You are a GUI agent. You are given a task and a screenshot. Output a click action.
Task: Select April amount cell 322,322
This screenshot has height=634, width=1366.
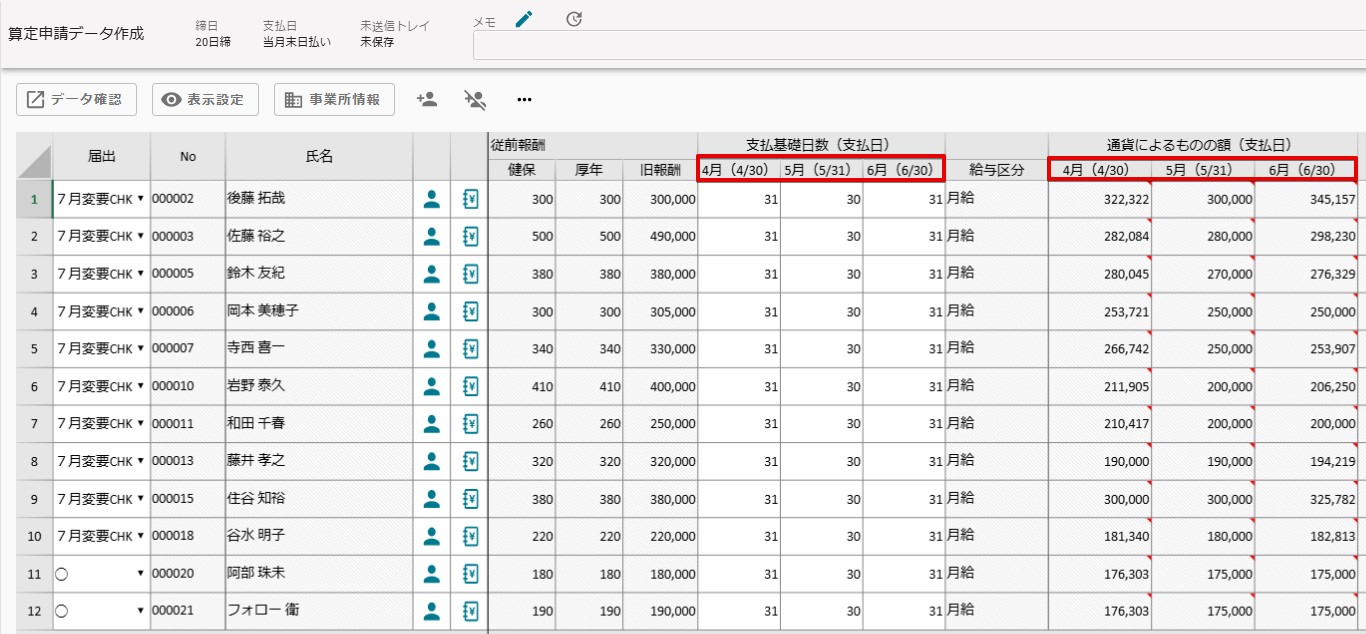click(x=1100, y=199)
